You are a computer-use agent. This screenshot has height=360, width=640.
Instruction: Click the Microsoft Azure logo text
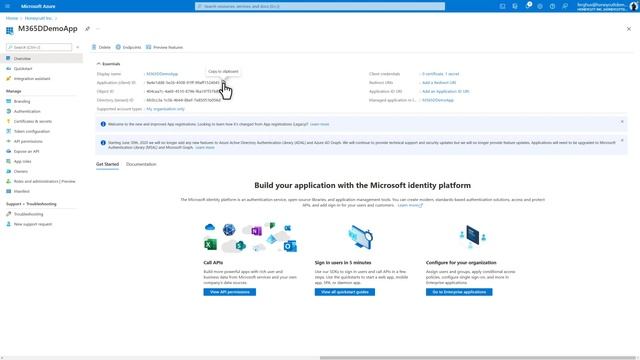(38, 6)
